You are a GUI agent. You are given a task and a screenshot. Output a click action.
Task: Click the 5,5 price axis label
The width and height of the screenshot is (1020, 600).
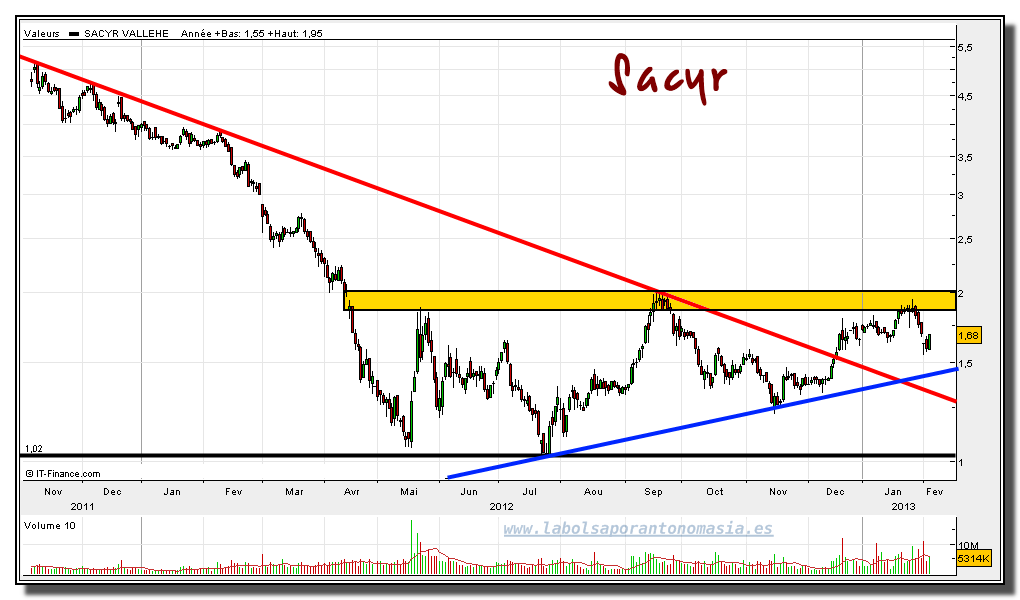point(965,47)
